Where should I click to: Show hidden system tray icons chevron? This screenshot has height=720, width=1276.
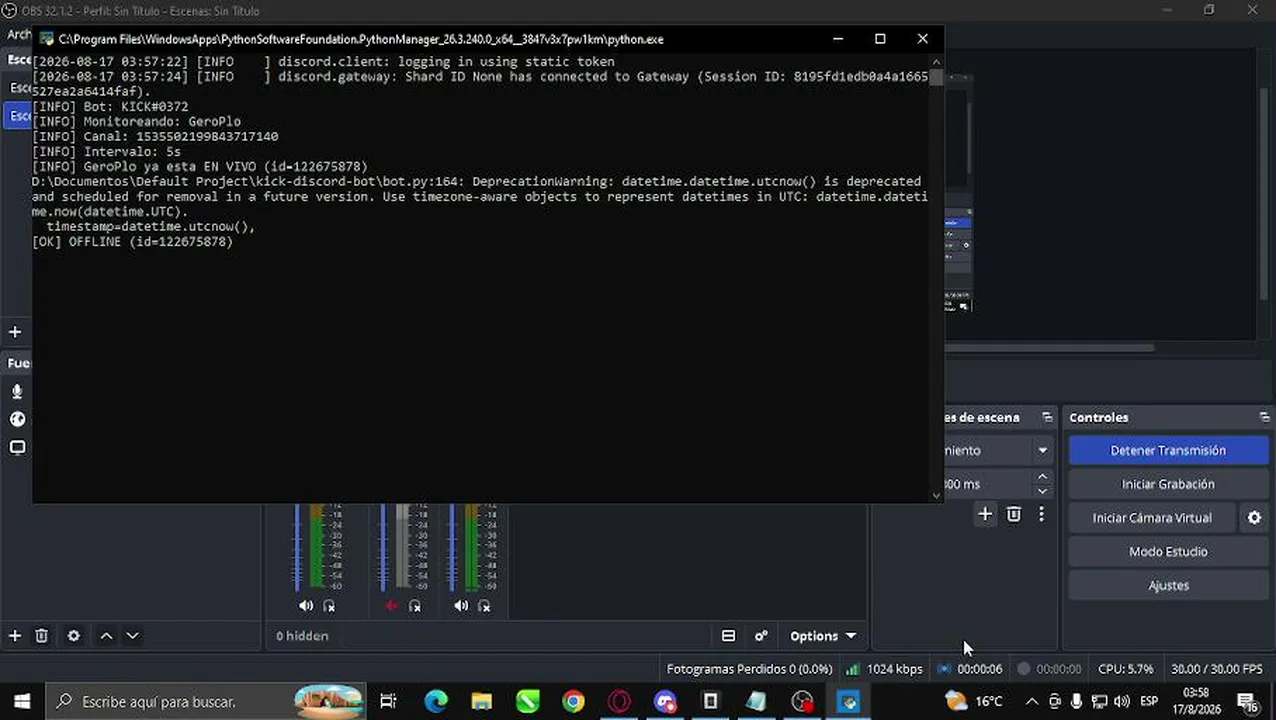[x=1032, y=702]
